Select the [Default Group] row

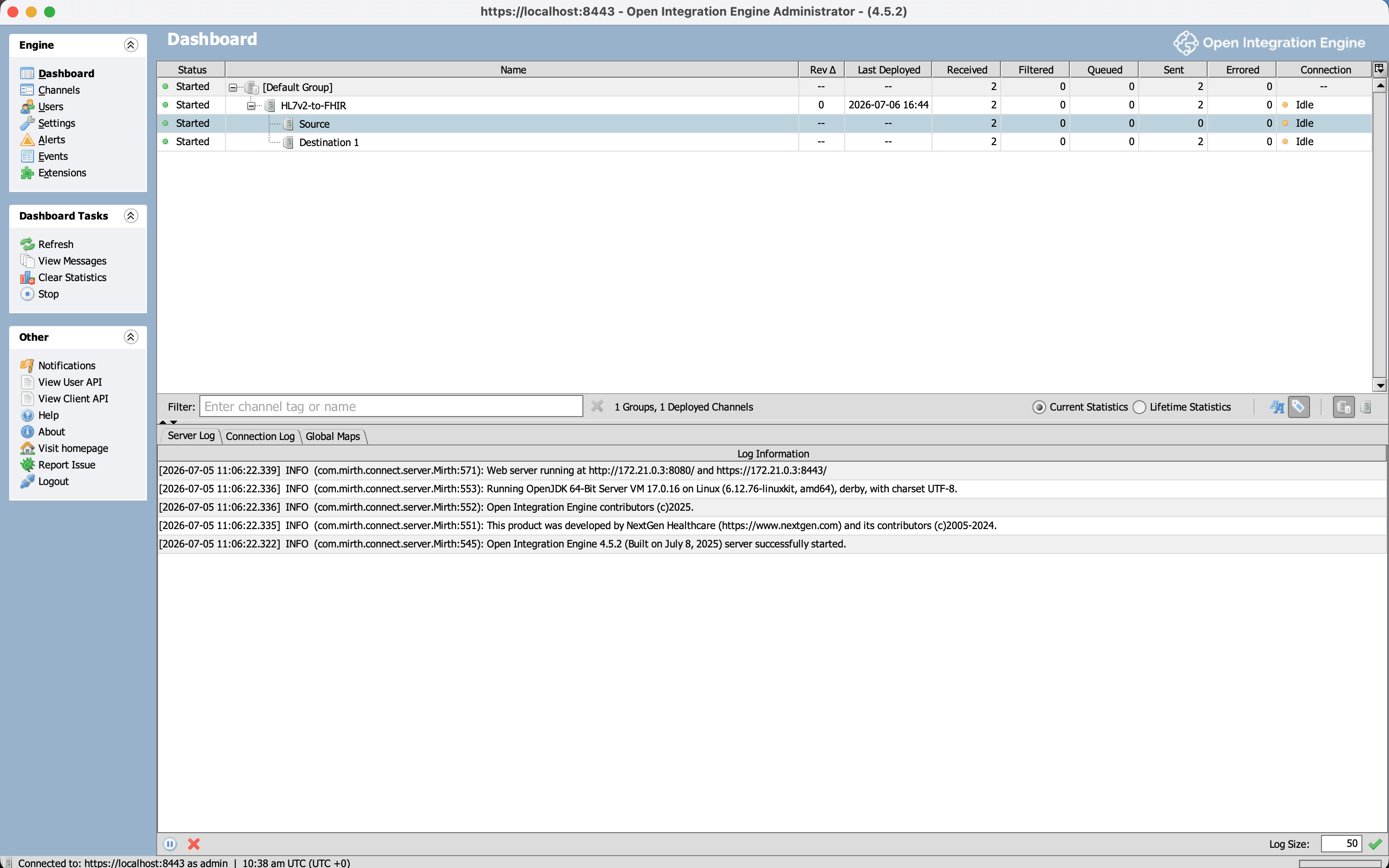(764, 87)
